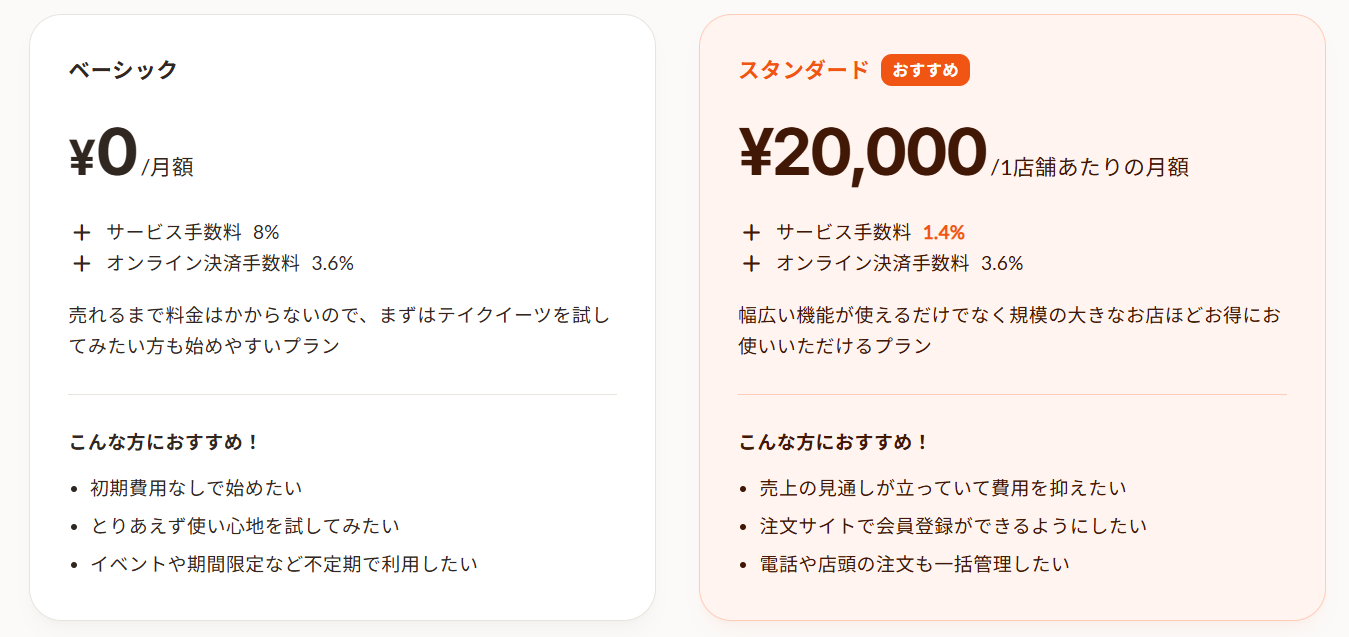Click the plus icon beside Basic サービス手数料 8%
The width and height of the screenshot is (1349, 637).
point(81,233)
